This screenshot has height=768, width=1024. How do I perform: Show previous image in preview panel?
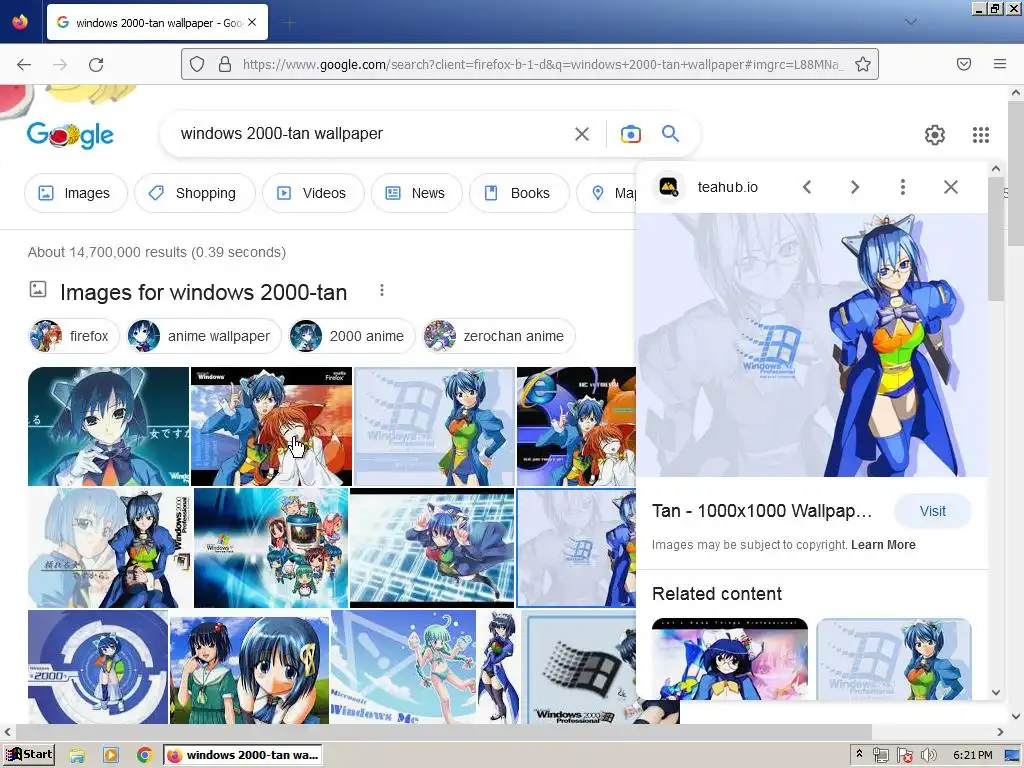click(807, 187)
